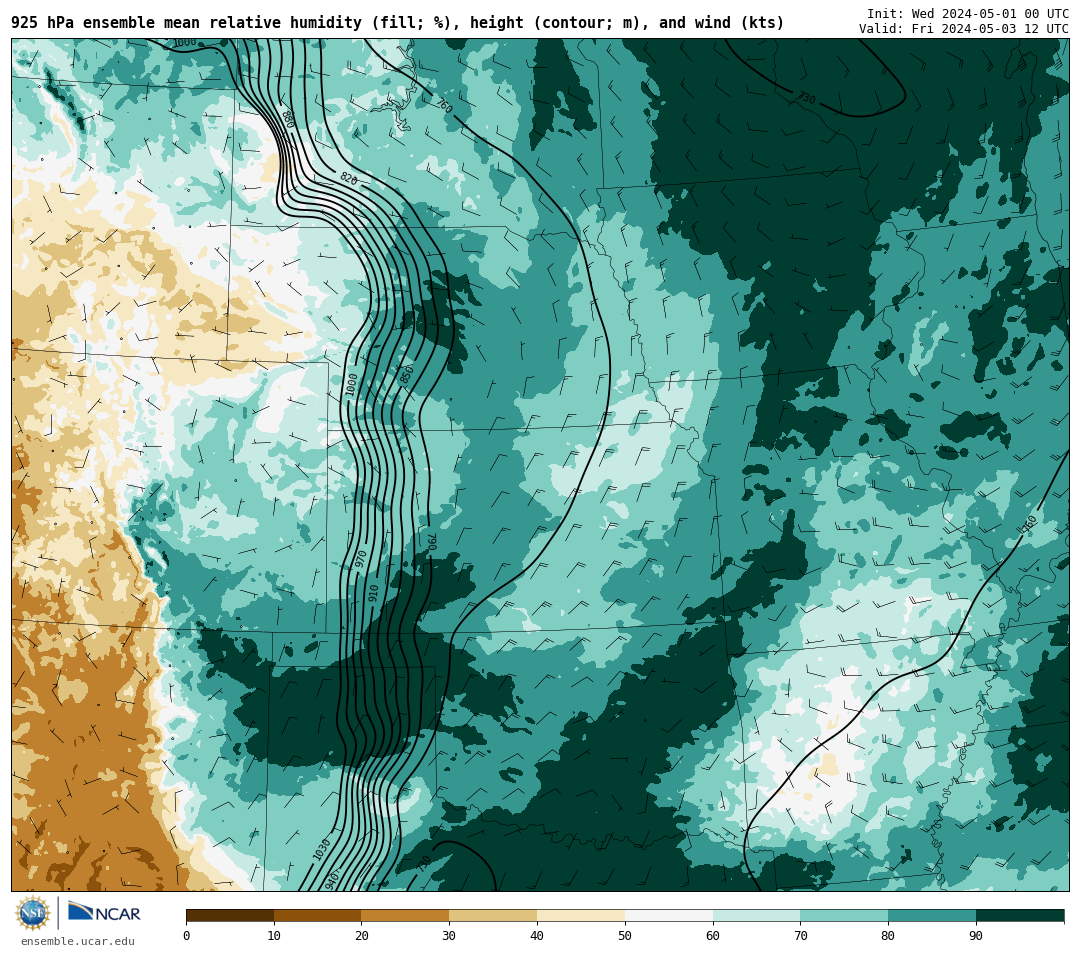
Task: Click the colorbar tick label 90
Action: (x=976, y=935)
